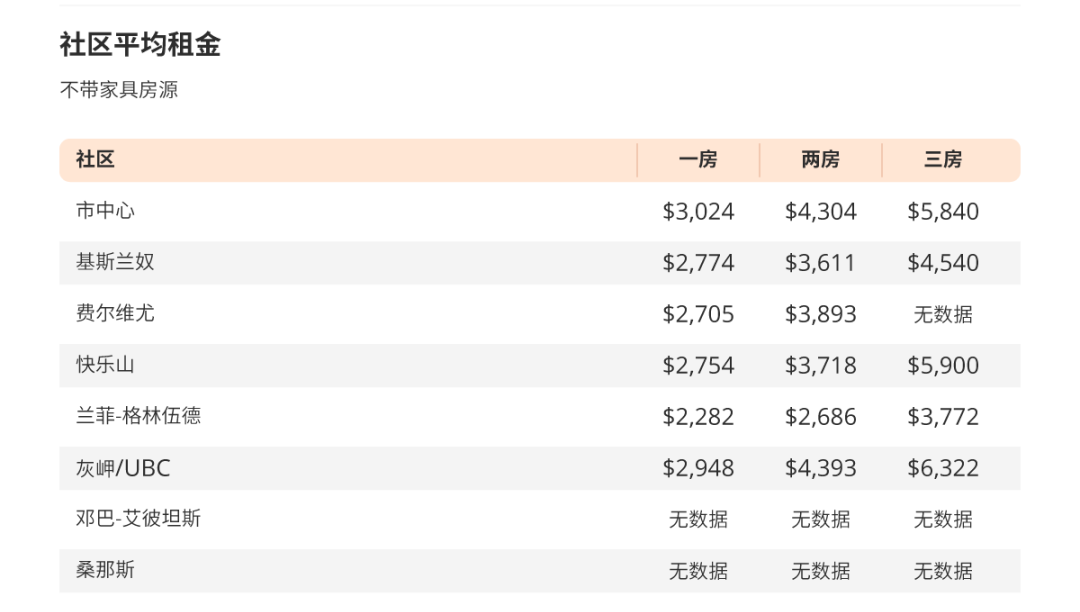Click the $6,322 three-bedroom price for 灰岬/UBC
This screenshot has height=612, width=1080.
click(943, 468)
